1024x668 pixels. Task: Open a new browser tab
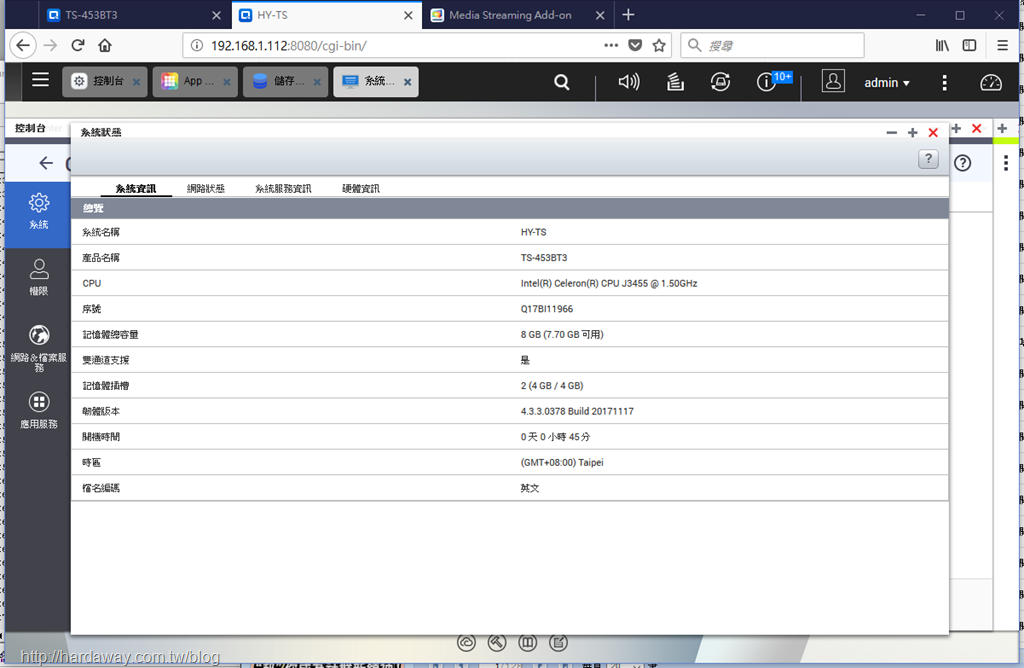point(628,15)
